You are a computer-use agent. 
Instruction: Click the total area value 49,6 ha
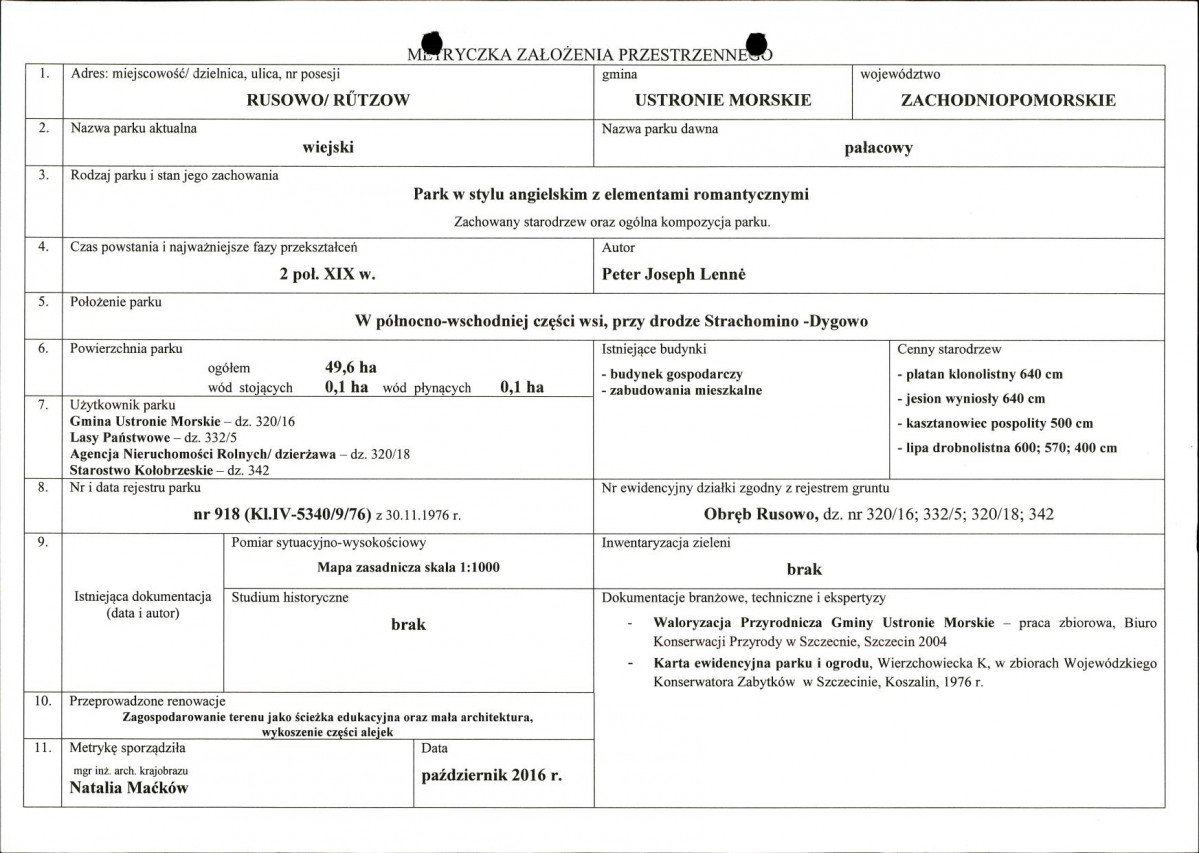[351, 368]
